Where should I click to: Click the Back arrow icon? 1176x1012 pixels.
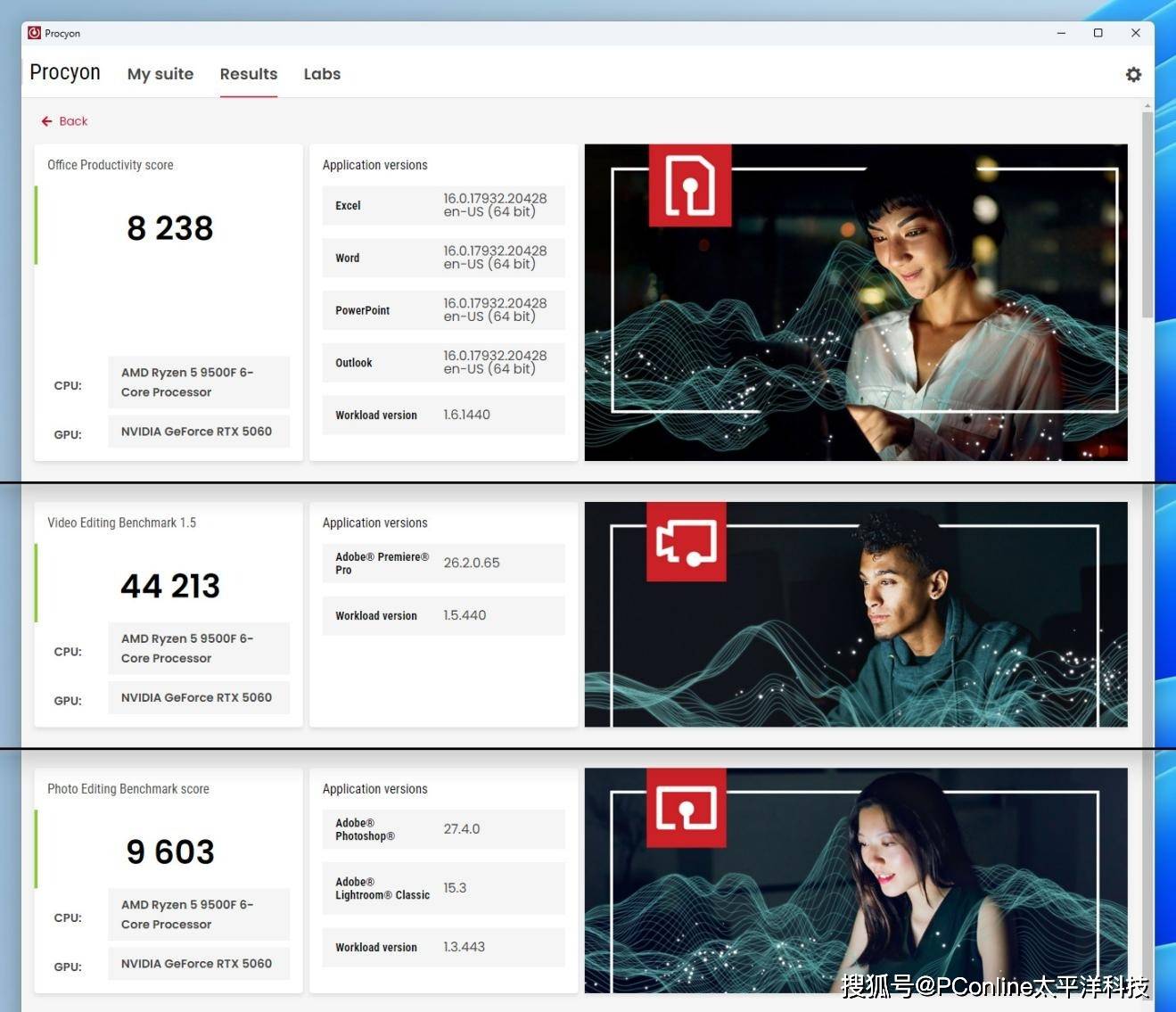(46, 121)
